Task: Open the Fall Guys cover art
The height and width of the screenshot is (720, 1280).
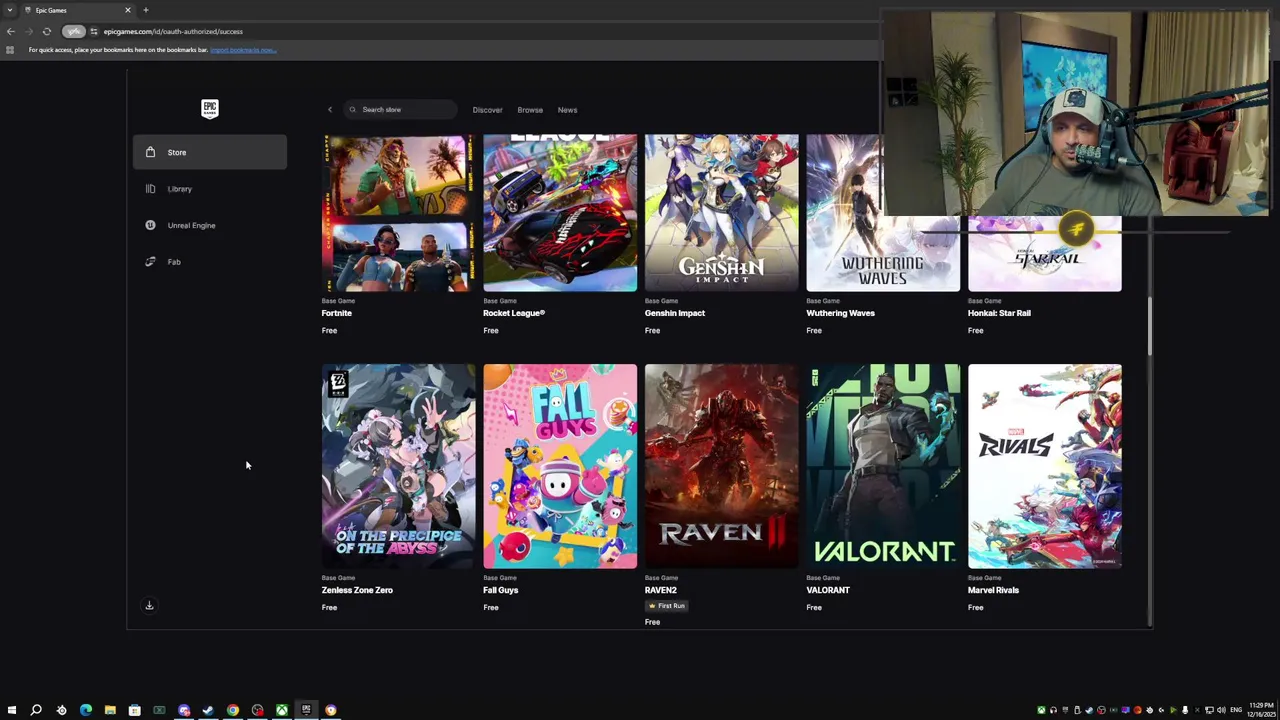Action: pos(560,466)
